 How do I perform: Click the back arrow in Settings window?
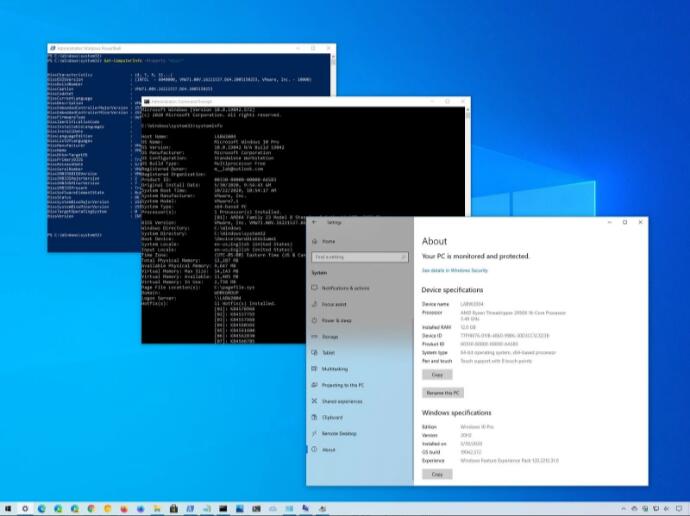point(314,222)
